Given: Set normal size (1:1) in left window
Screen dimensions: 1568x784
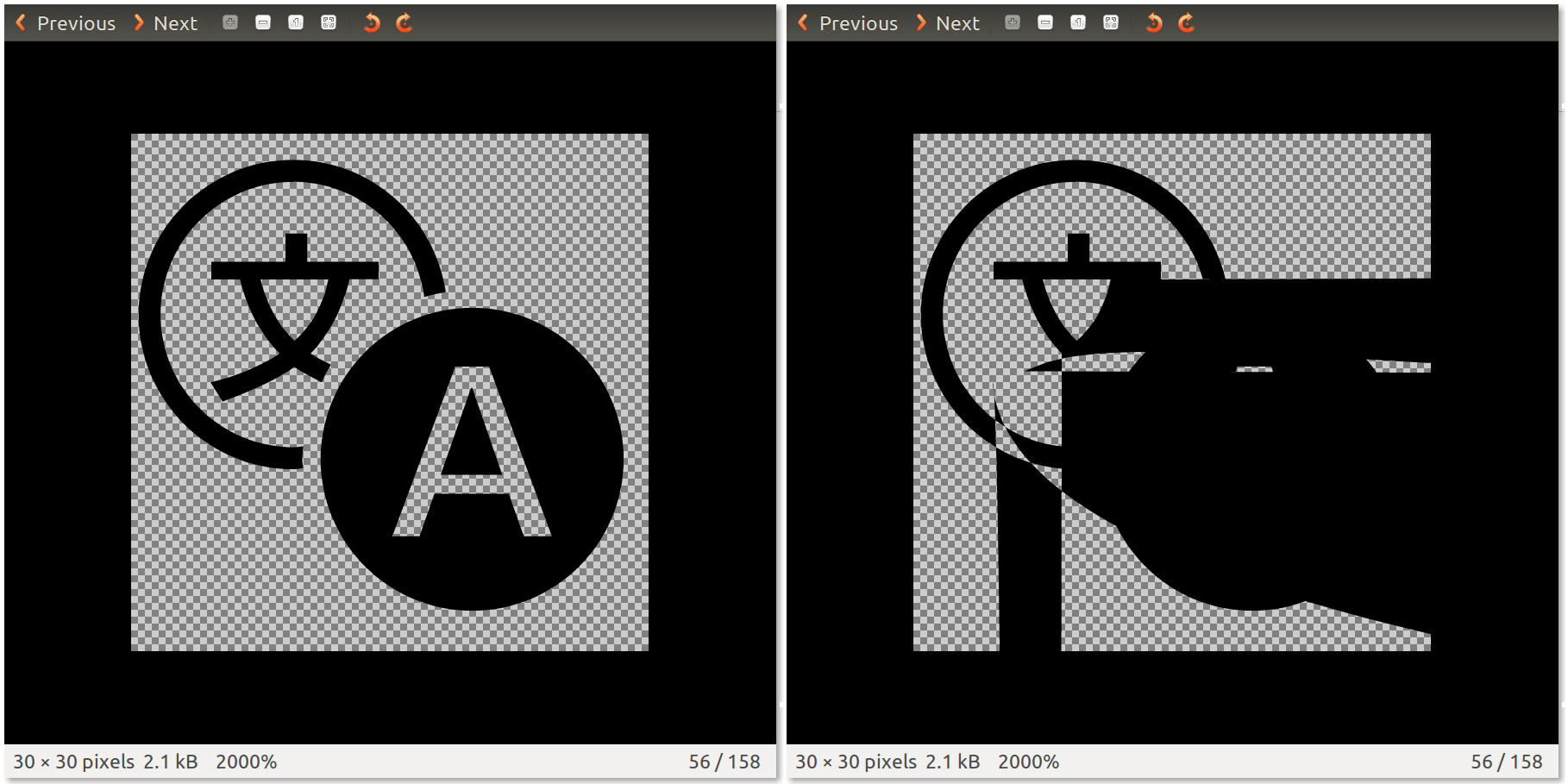Looking at the screenshot, I should pos(296,22).
